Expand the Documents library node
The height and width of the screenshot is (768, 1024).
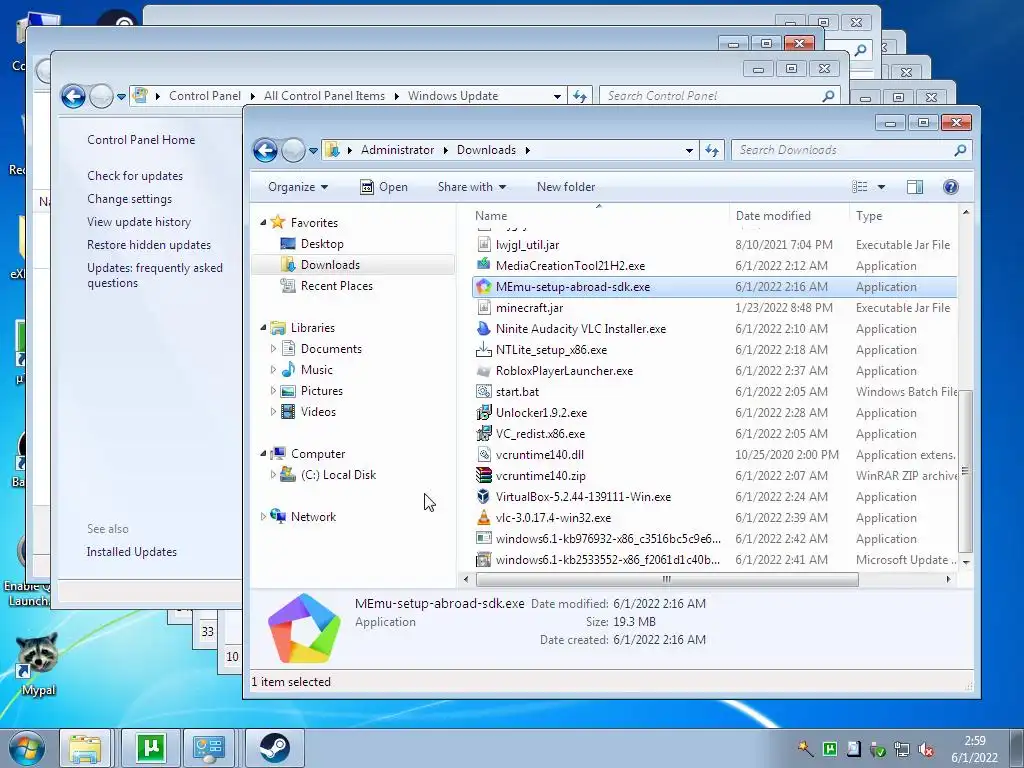pos(273,349)
